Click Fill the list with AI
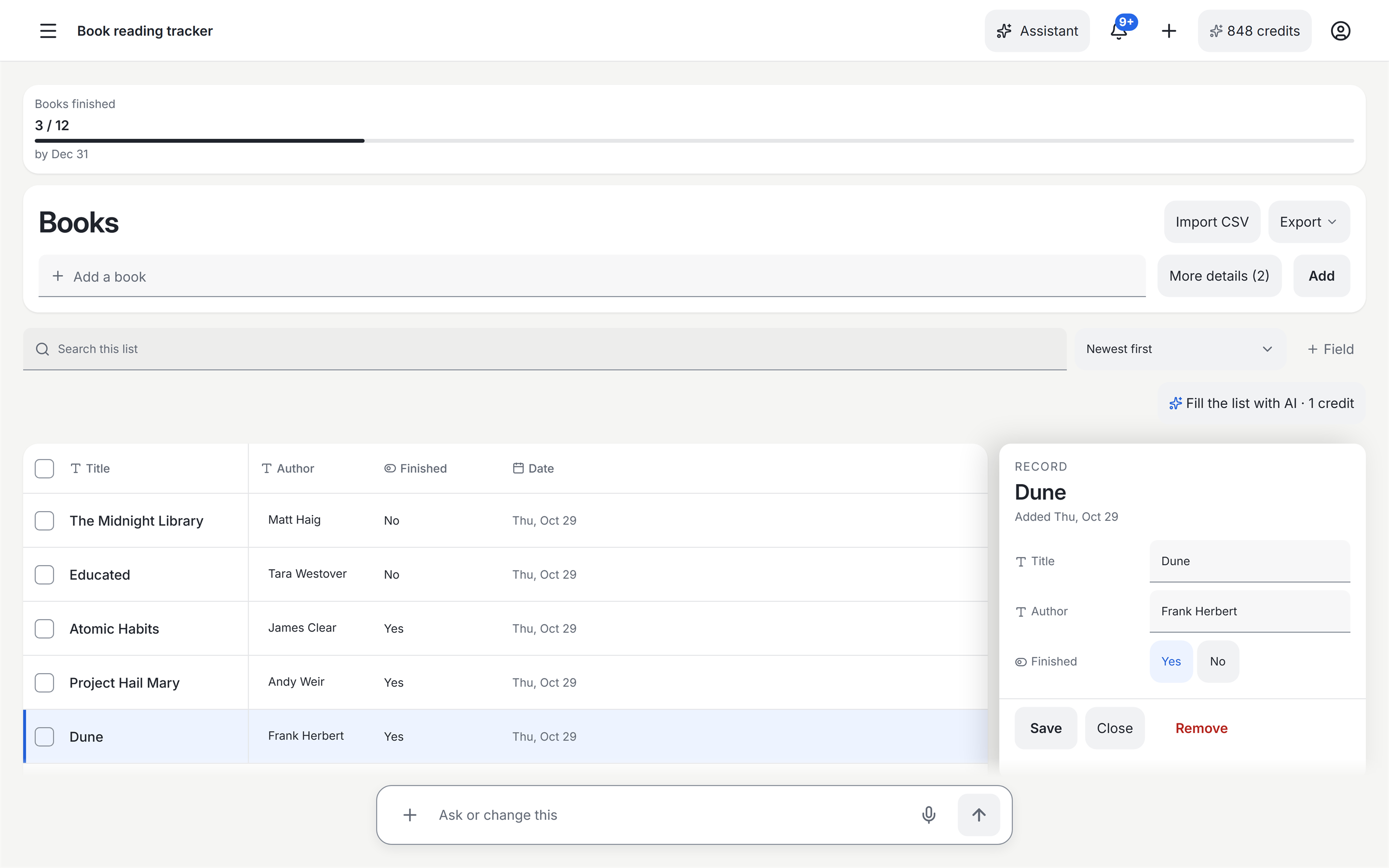The image size is (1389, 868). (x=1262, y=404)
